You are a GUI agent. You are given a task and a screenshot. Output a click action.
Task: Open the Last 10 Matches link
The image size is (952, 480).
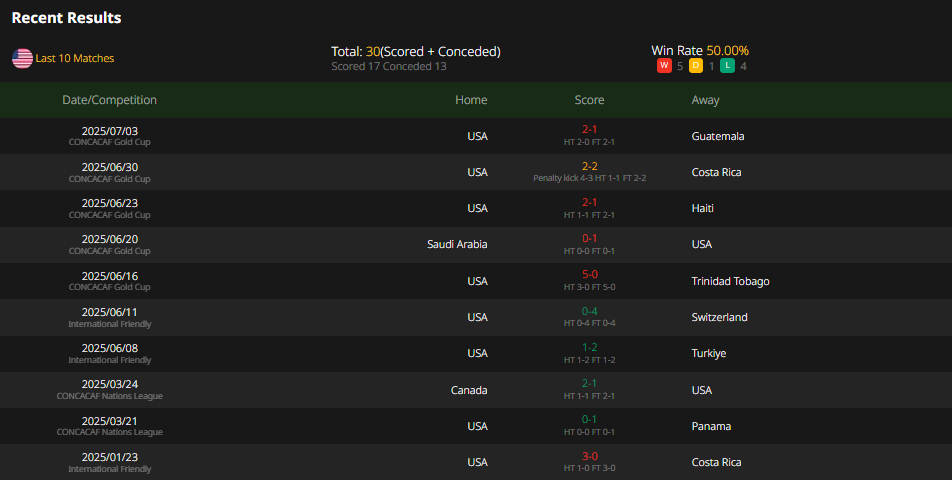pyautogui.click(x=75, y=58)
